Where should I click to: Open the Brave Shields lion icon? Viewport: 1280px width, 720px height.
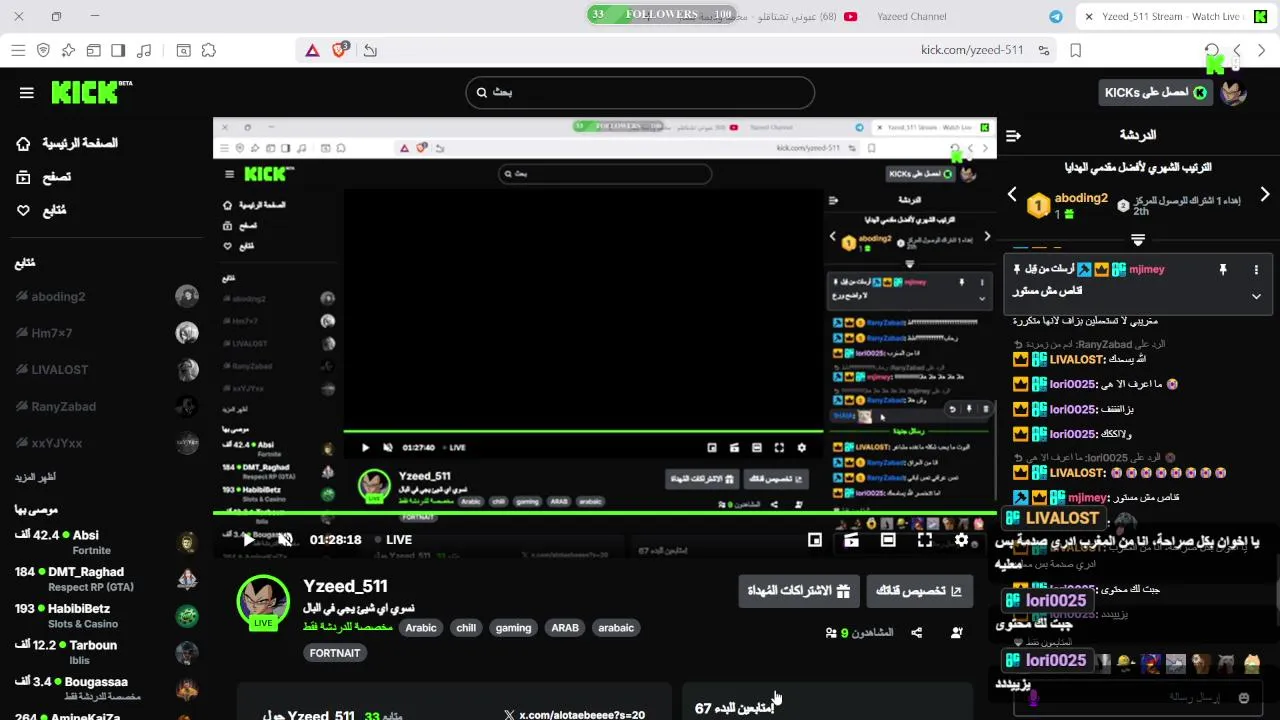coord(340,50)
